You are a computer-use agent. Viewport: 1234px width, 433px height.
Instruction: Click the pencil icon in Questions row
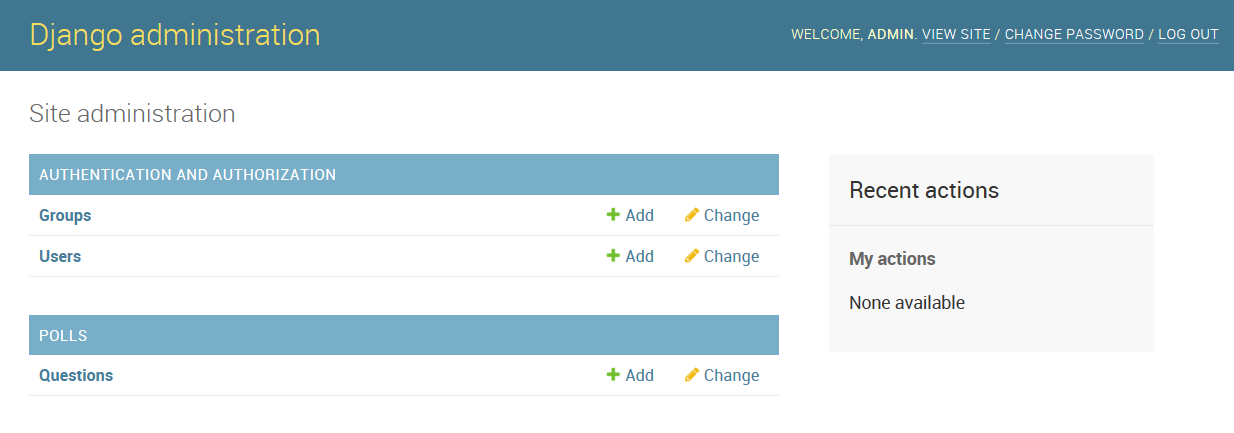[x=692, y=375]
